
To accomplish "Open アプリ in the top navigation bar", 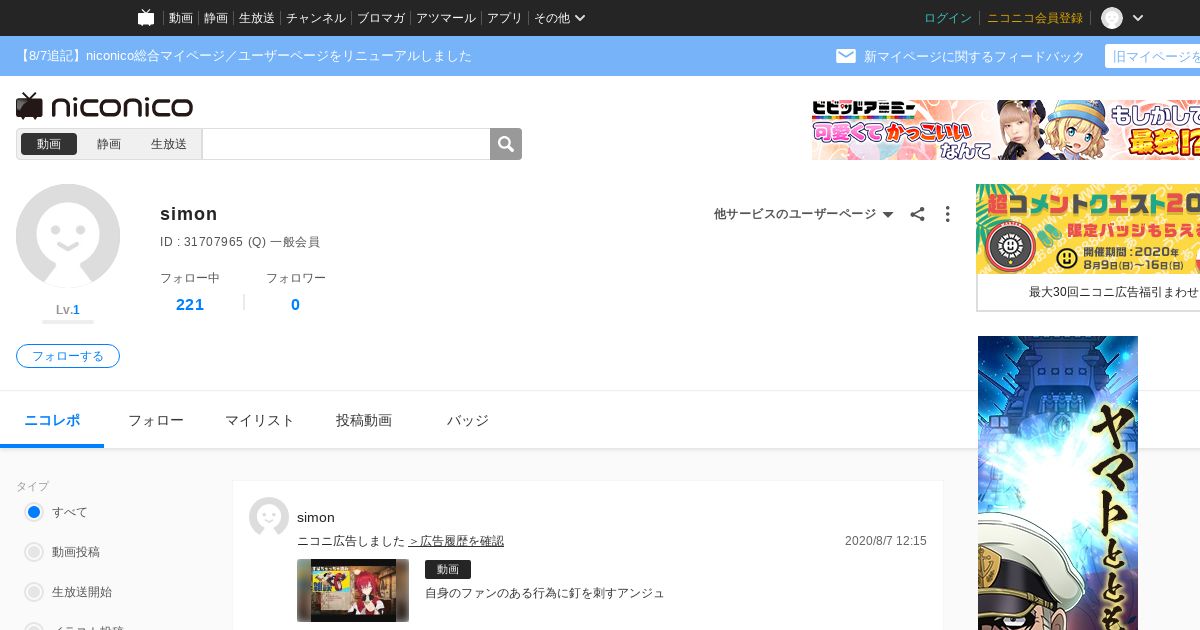I will click(x=505, y=18).
